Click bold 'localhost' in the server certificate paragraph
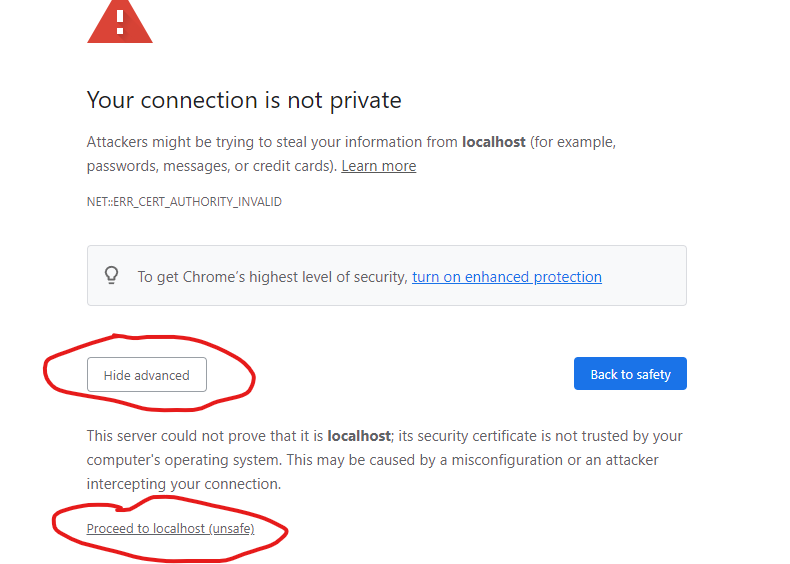 [360, 436]
